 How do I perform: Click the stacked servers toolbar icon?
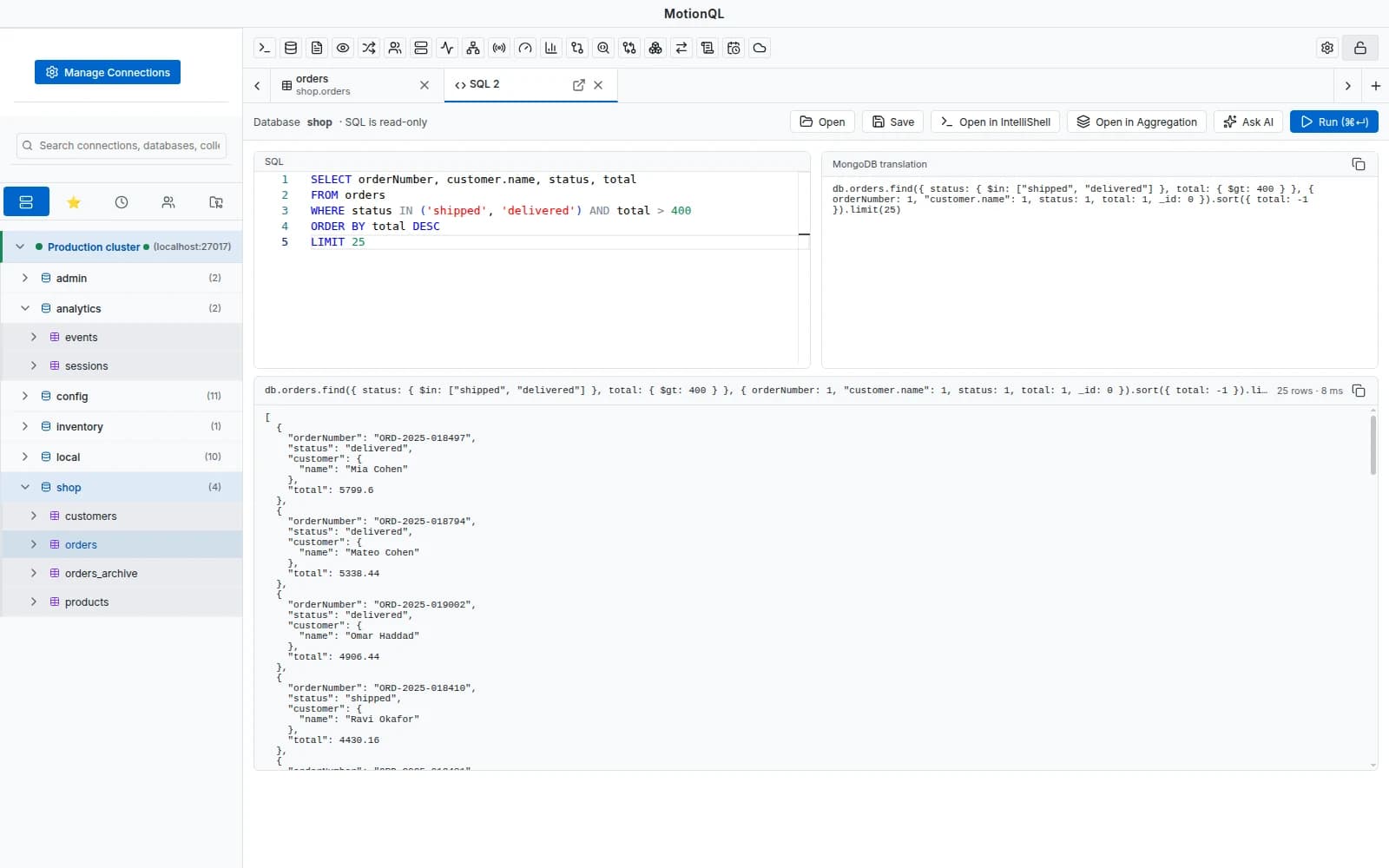click(421, 48)
